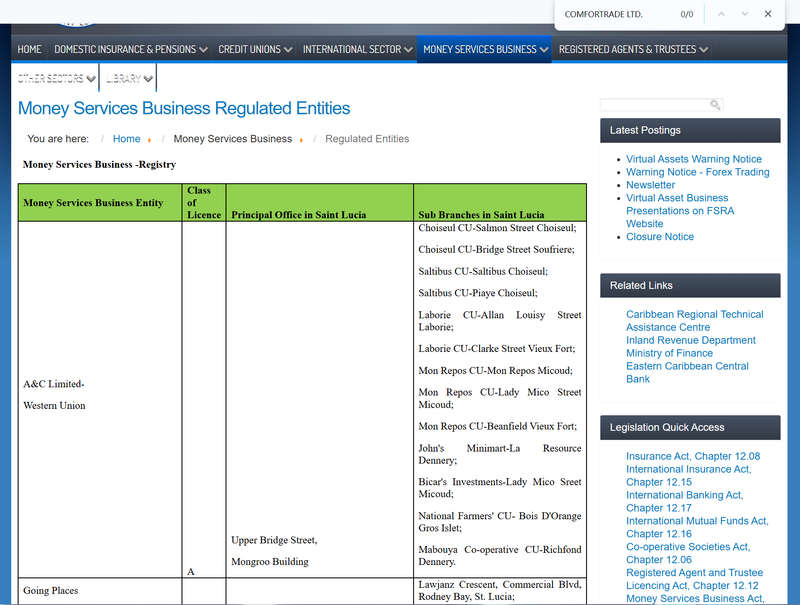
Task: Click orange arrow after Money Services Business breadcrumb
Action: (x=301, y=140)
